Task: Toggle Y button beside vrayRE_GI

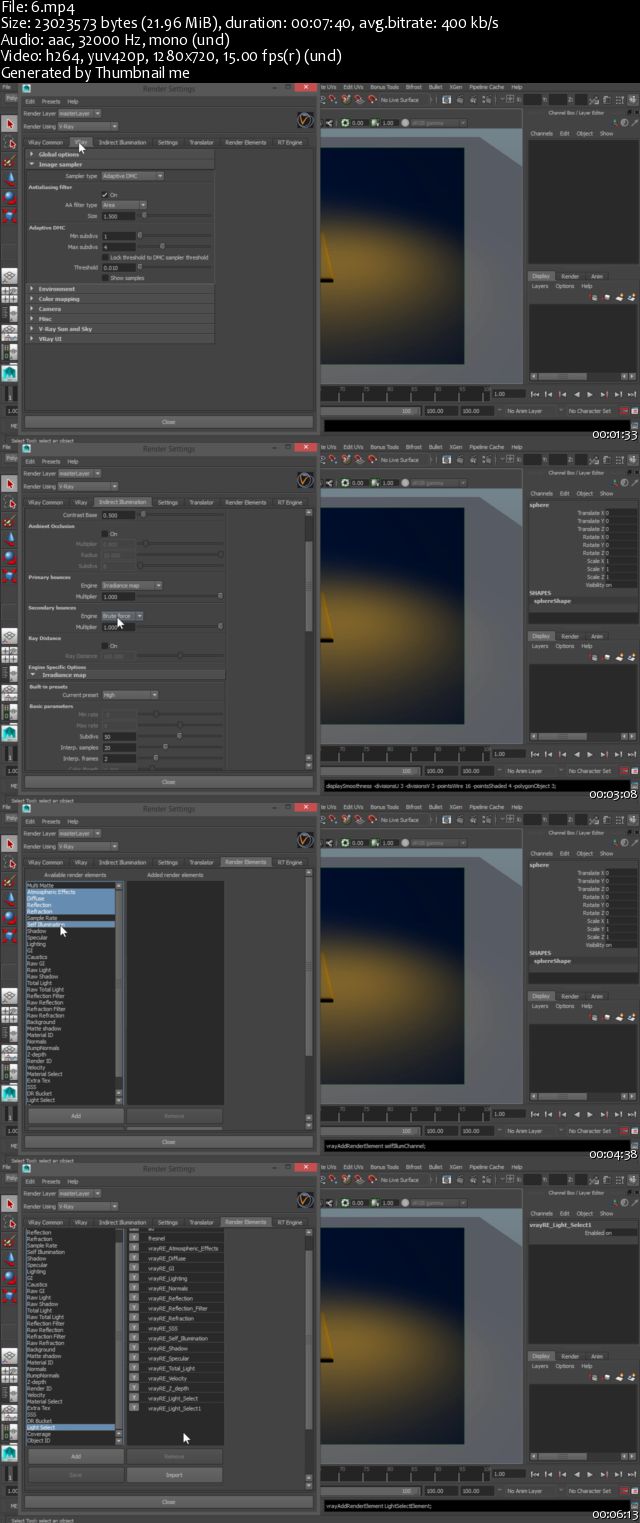Action: click(134, 1268)
